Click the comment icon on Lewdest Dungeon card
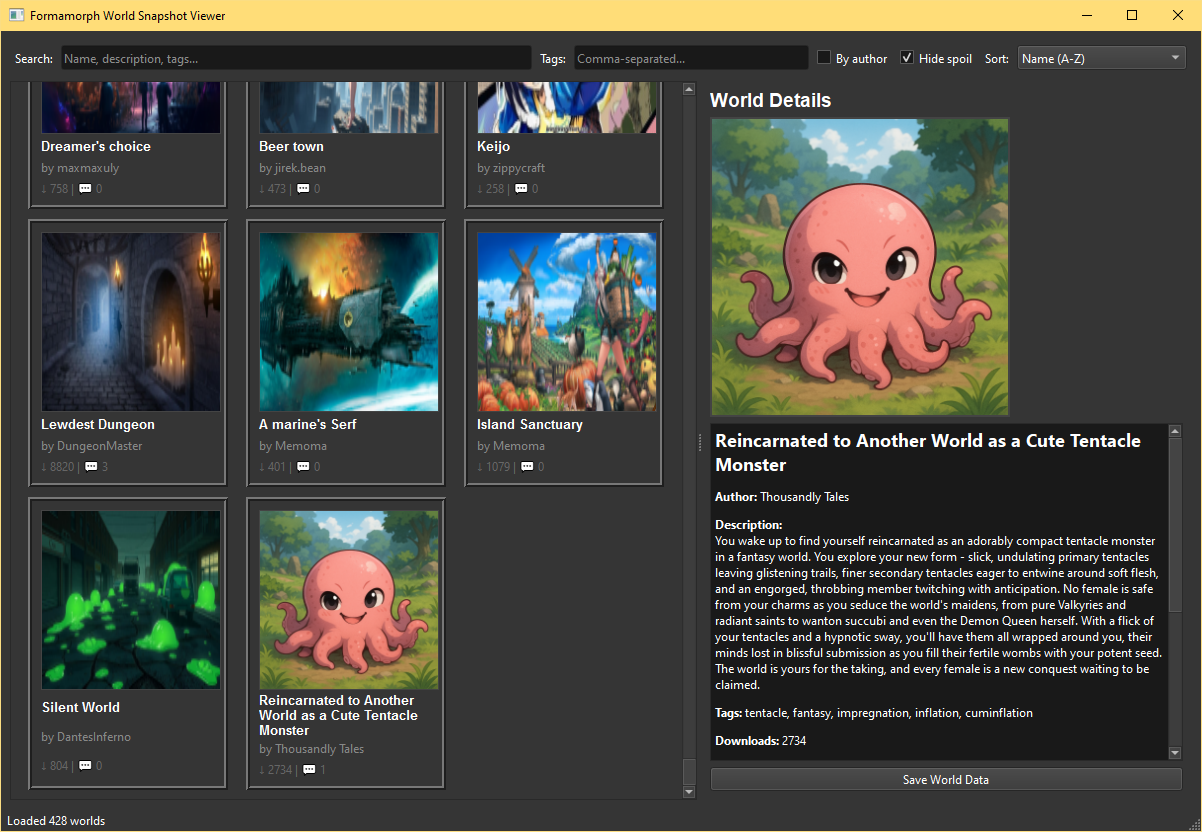Image resolution: width=1202 pixels, height=832 pixels. click(91, 467)
